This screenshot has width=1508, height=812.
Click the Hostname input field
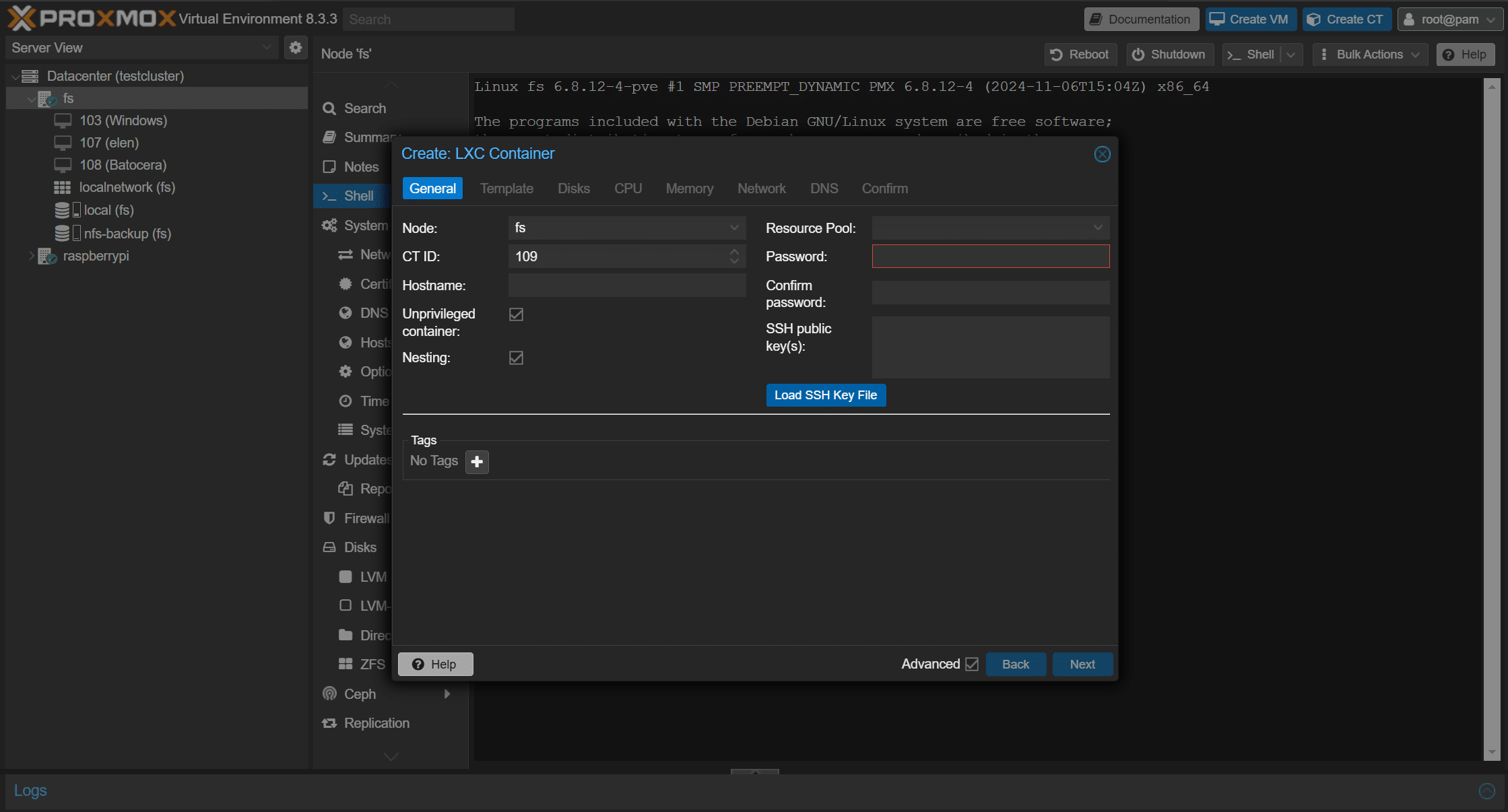627,285
